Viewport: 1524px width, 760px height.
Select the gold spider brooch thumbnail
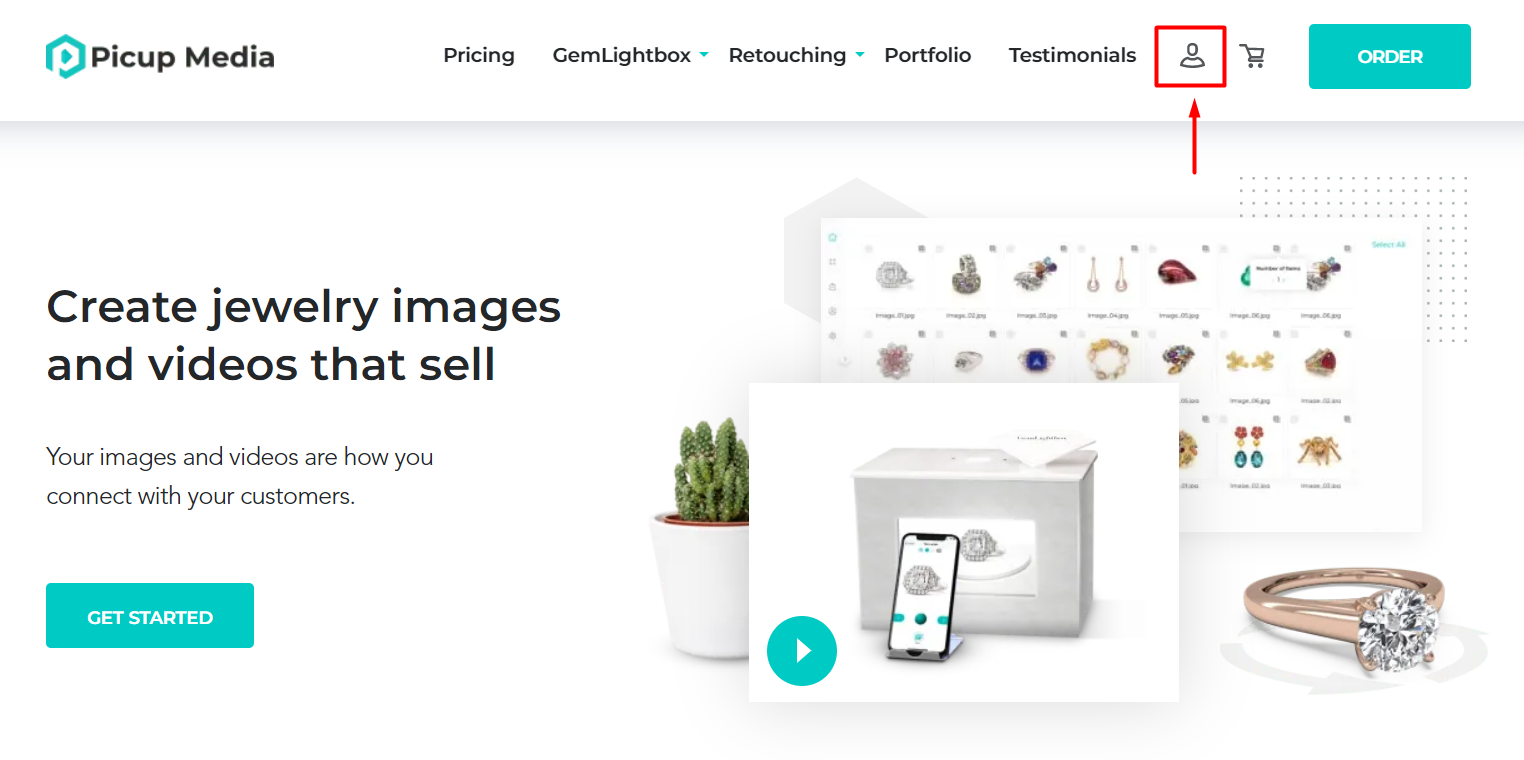pos(1318,451)
